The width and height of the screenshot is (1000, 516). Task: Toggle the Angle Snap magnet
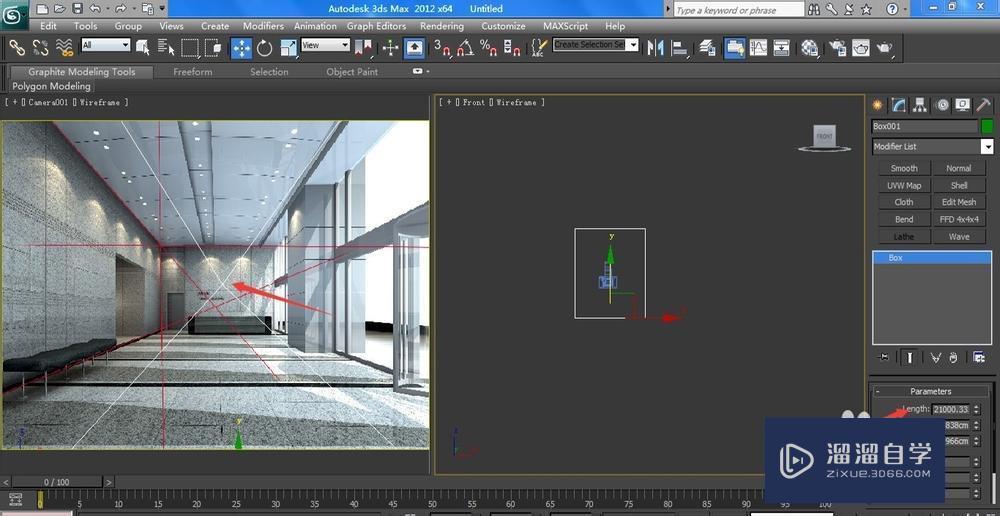[465, 48]
